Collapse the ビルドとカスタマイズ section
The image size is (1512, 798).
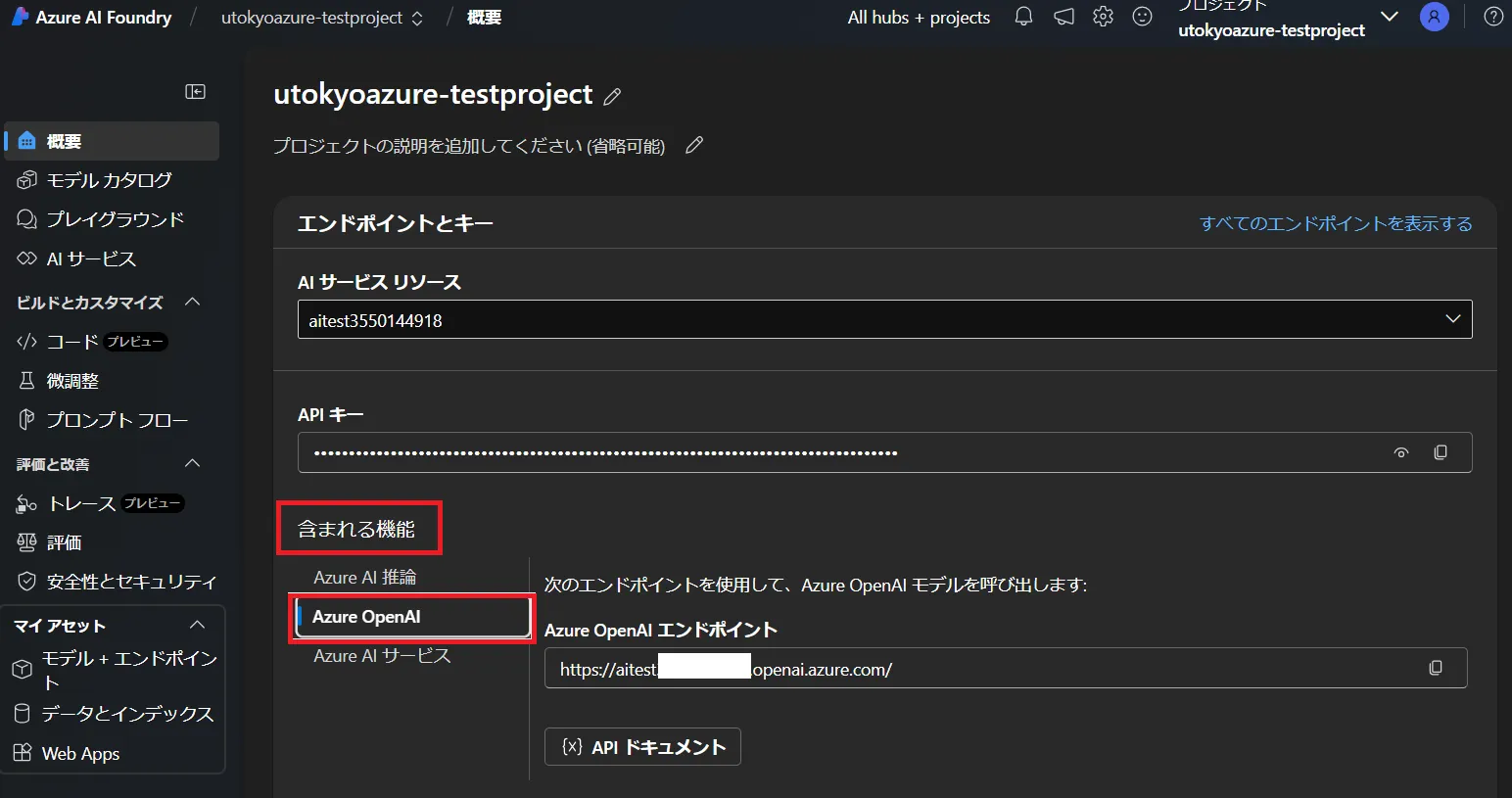(x=193, y=302)
